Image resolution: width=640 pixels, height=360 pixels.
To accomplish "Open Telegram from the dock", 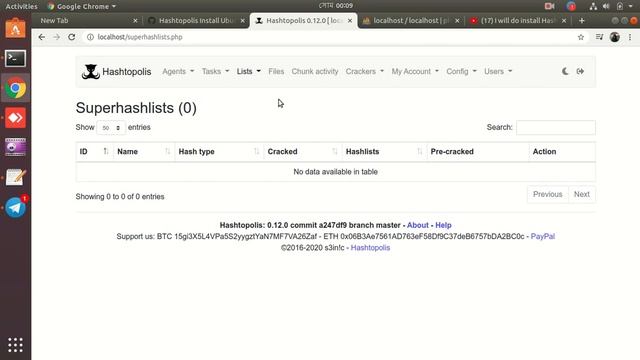I will point(15,207).
